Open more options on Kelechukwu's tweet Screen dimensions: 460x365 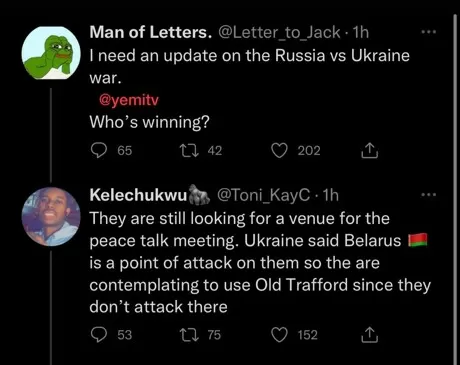point(429,194)
